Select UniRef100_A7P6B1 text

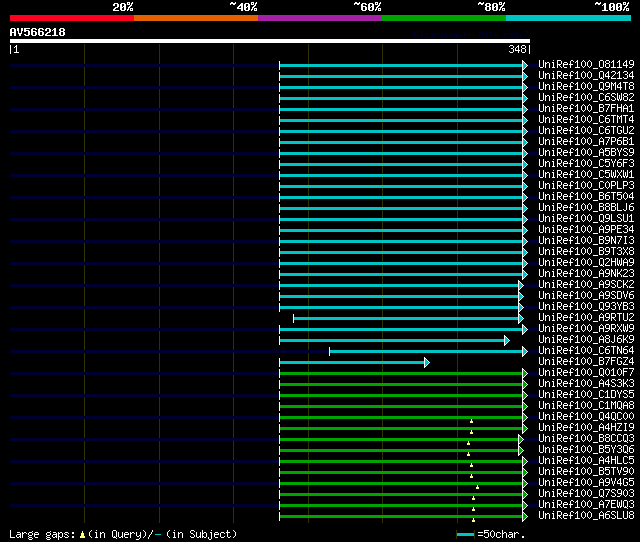coord(586,142)
